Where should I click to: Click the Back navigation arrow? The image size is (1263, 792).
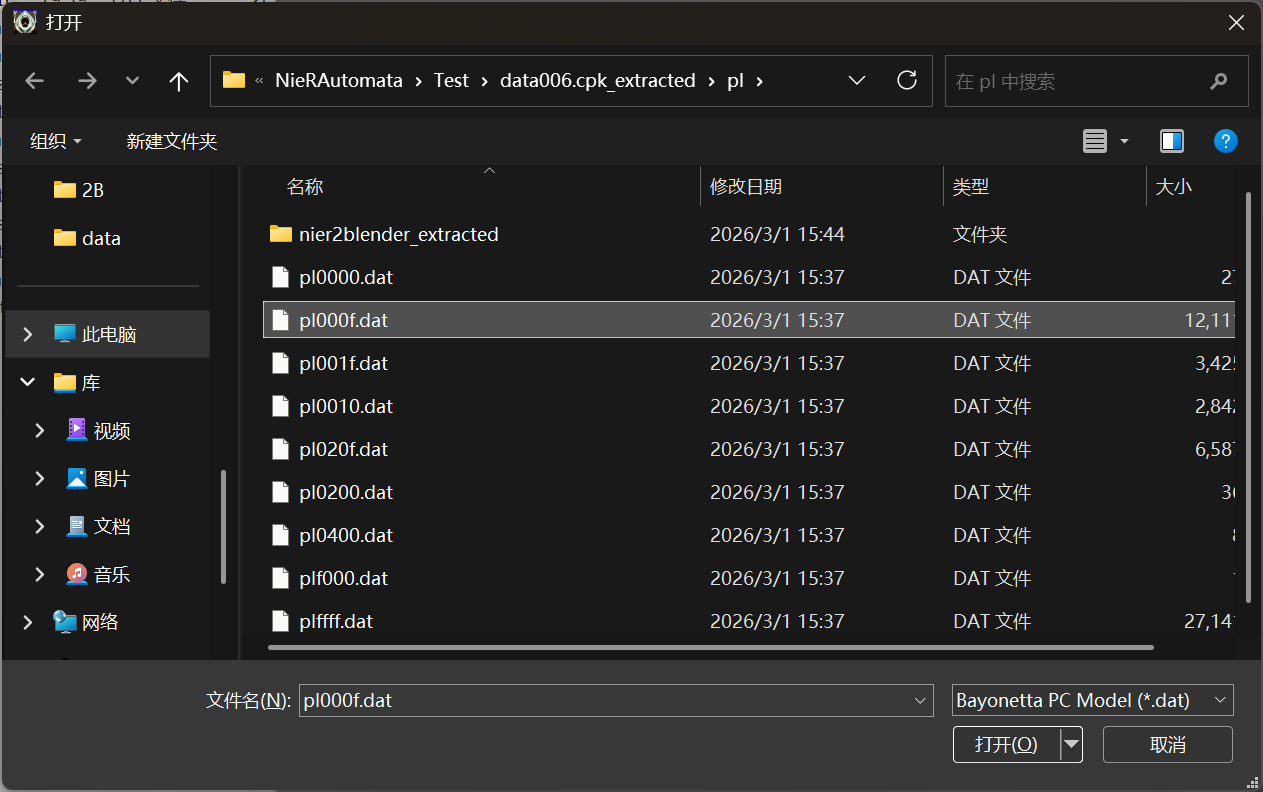tap(35, 81)
